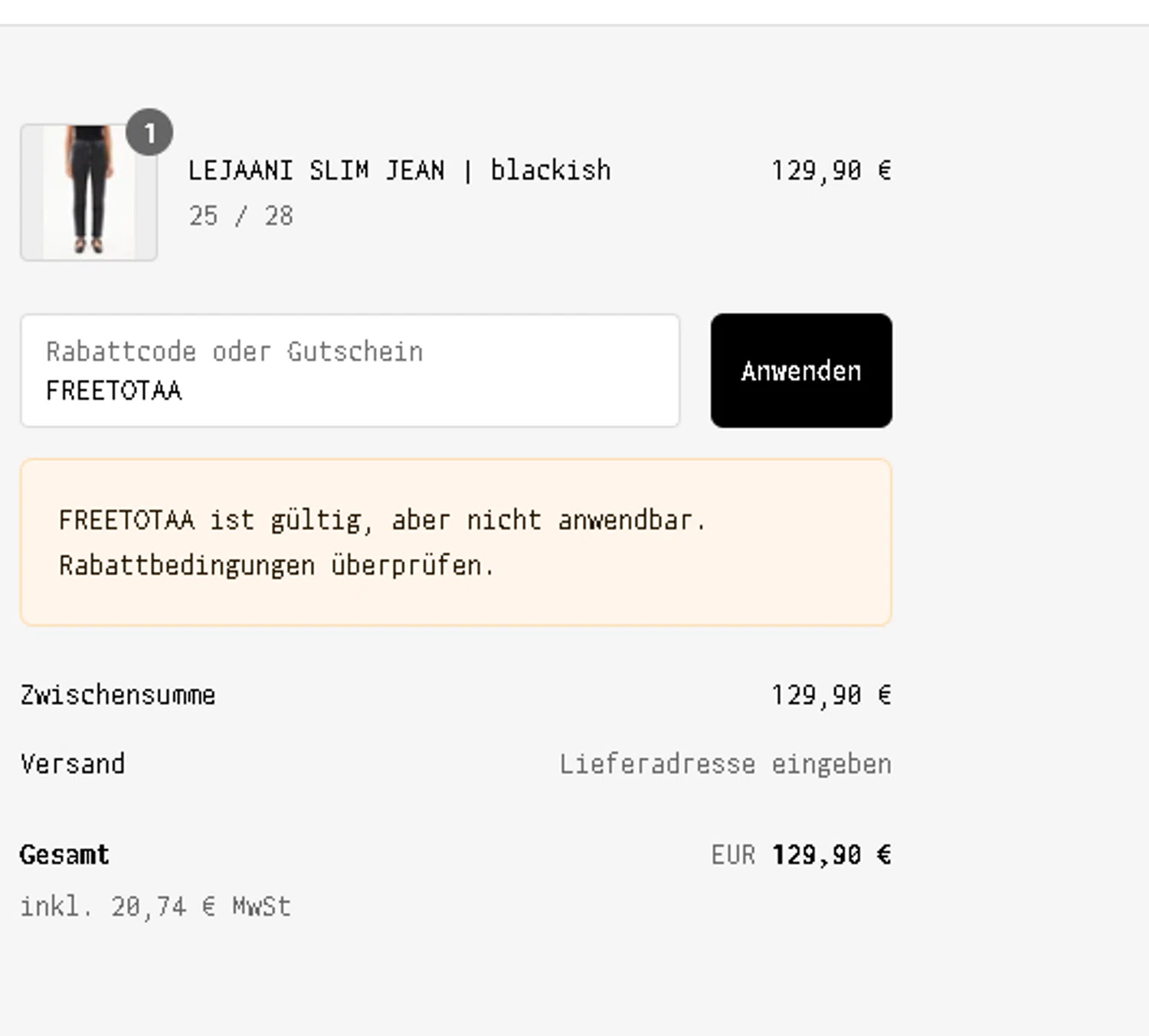Click the Gesamt label
Screen dimensions: 1149x1036
(65, 855)
